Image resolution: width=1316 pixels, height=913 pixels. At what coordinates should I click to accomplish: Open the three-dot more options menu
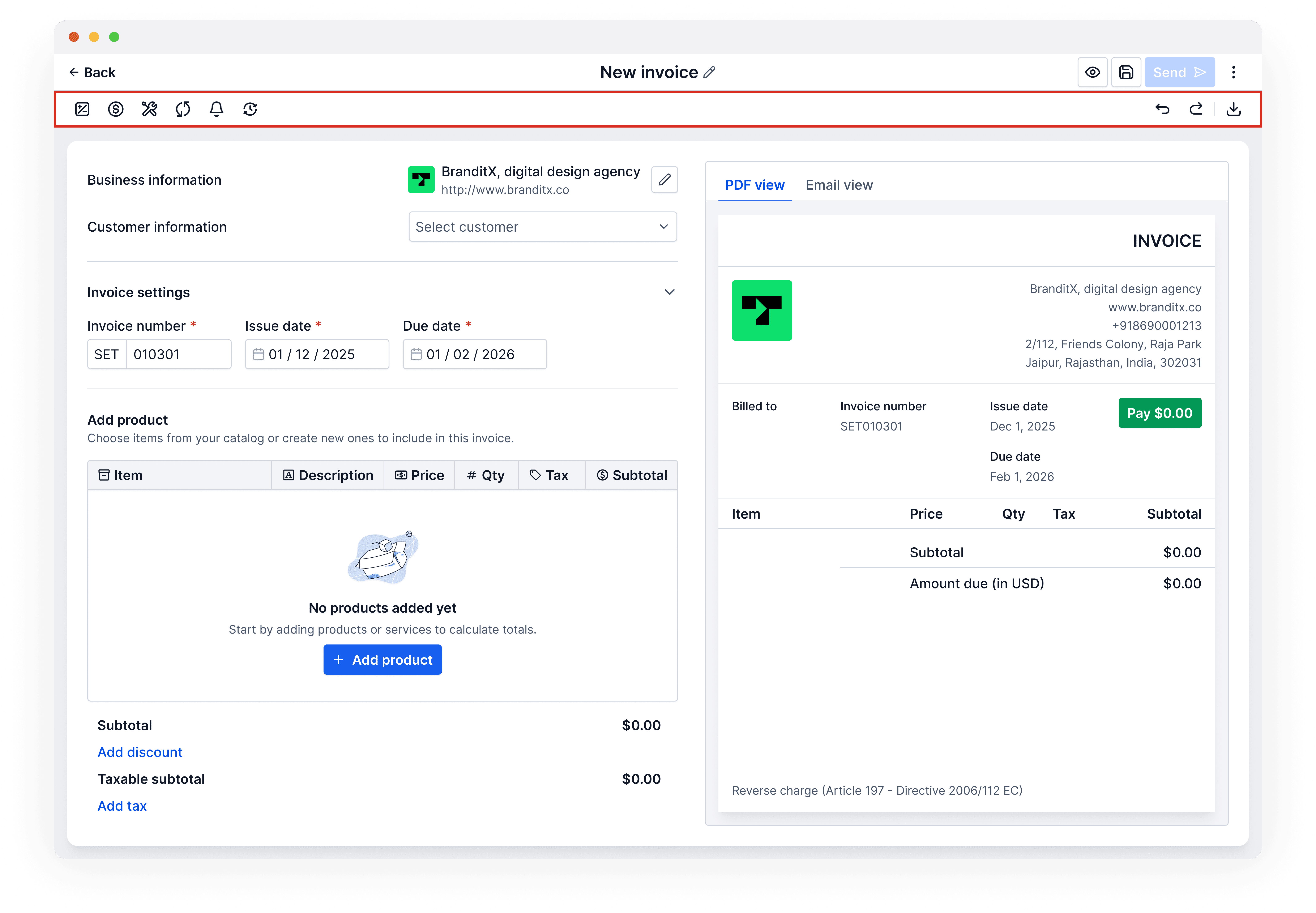tap(1234, 73)
